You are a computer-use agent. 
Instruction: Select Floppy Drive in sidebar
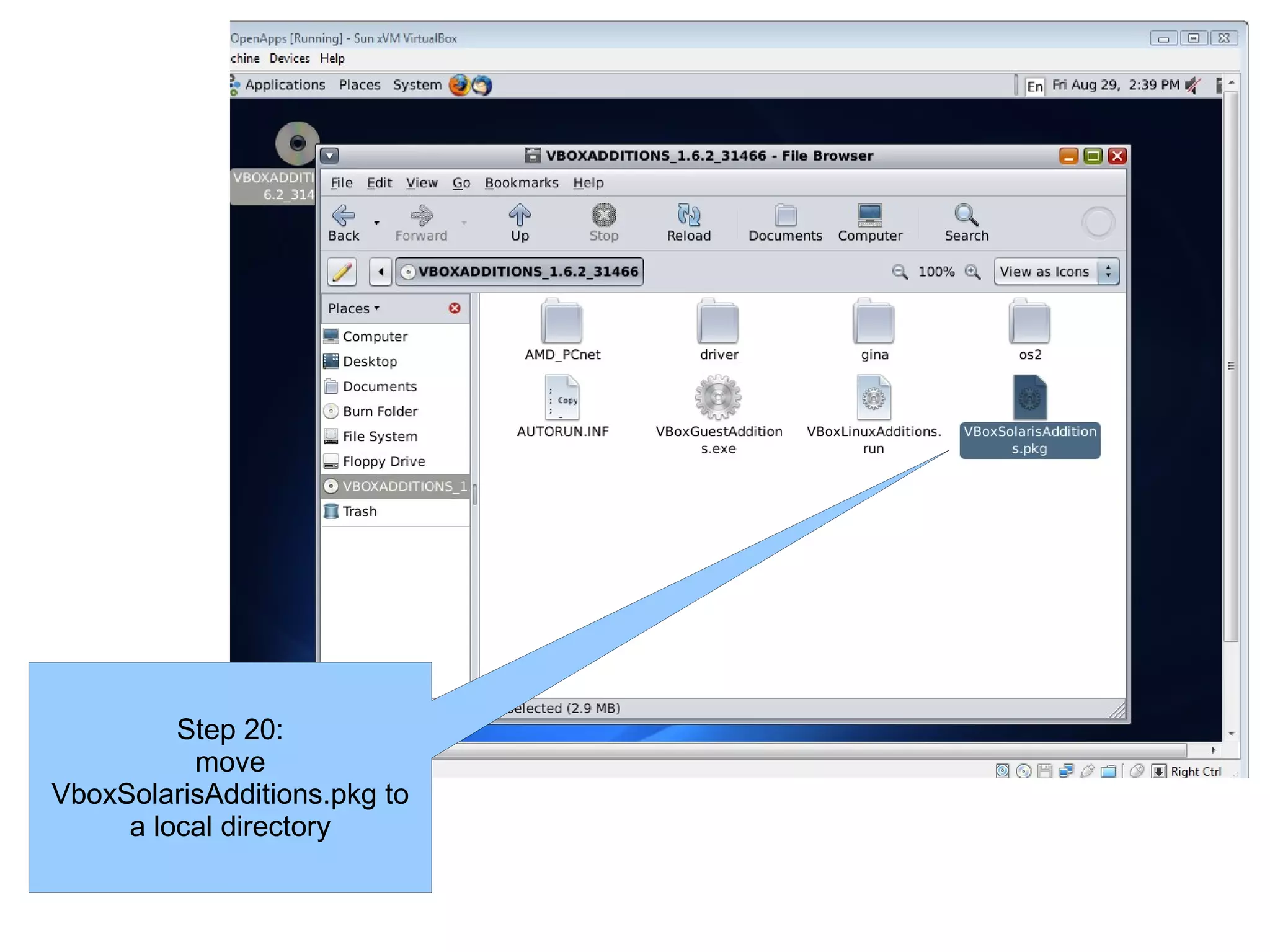coord(396,461)
